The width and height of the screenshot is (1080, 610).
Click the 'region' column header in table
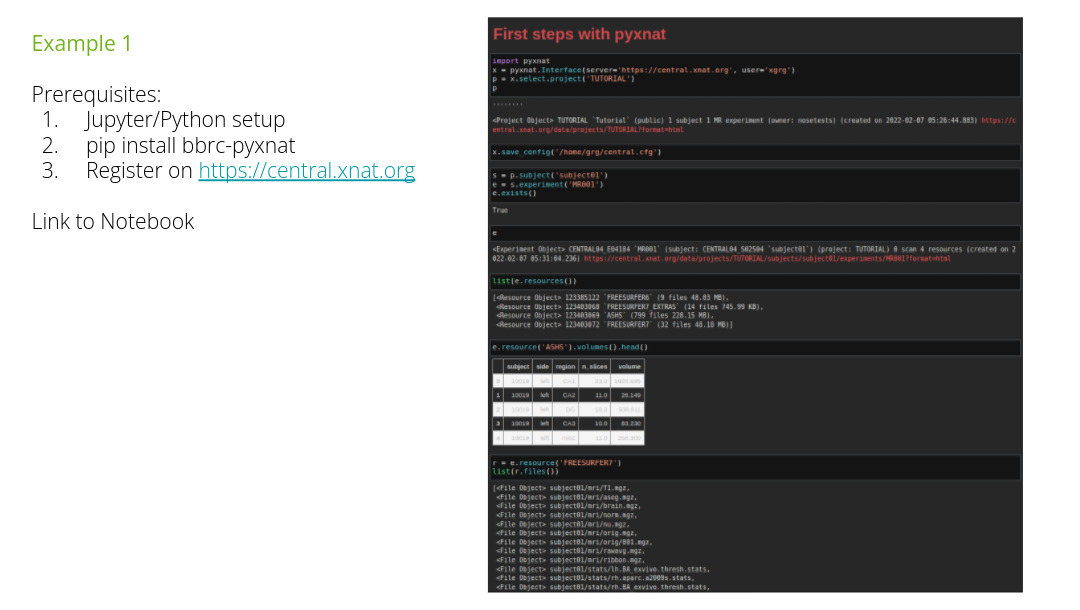(566, 367)
